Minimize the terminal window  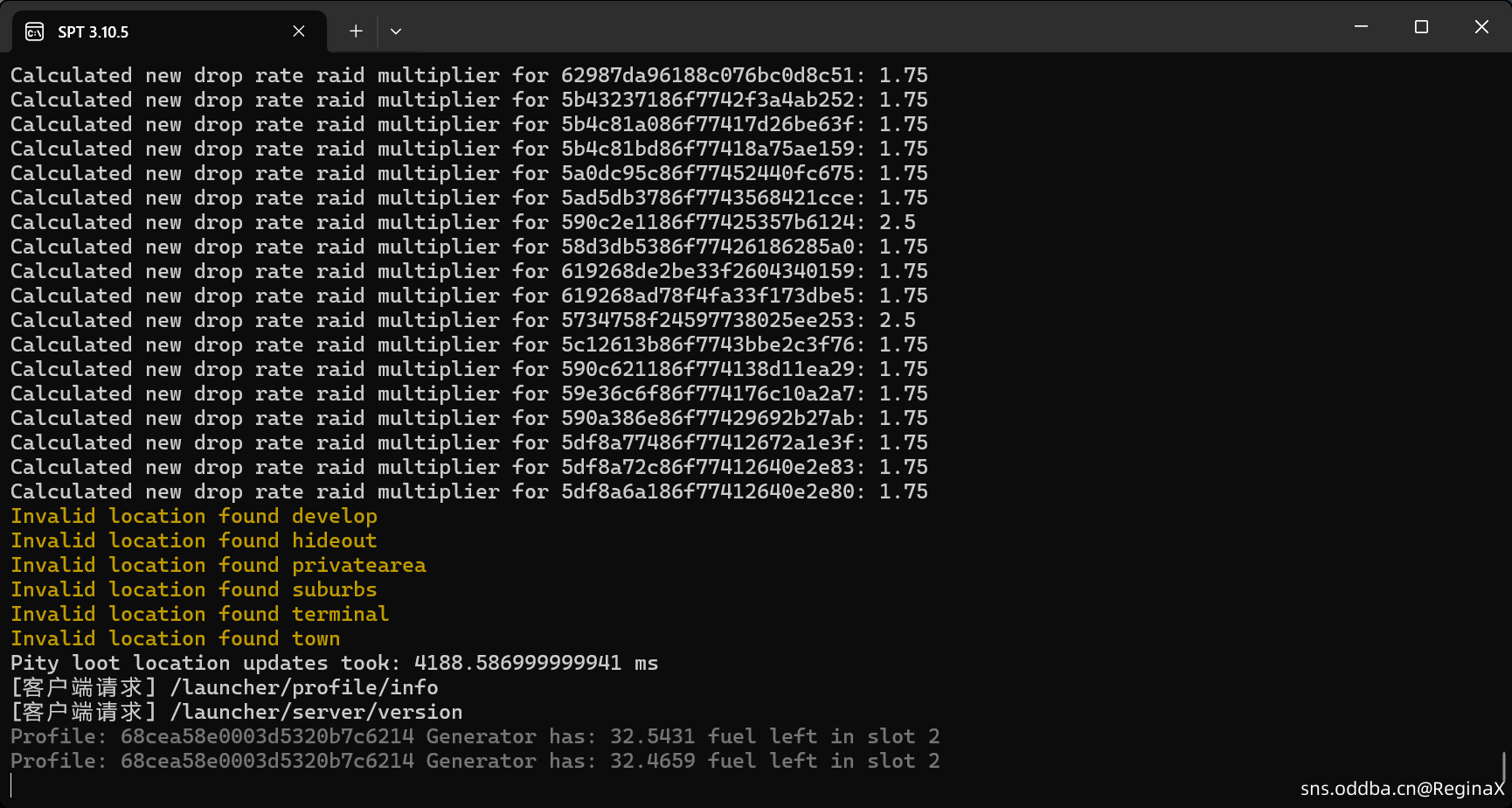click(x=1361, y=27)
